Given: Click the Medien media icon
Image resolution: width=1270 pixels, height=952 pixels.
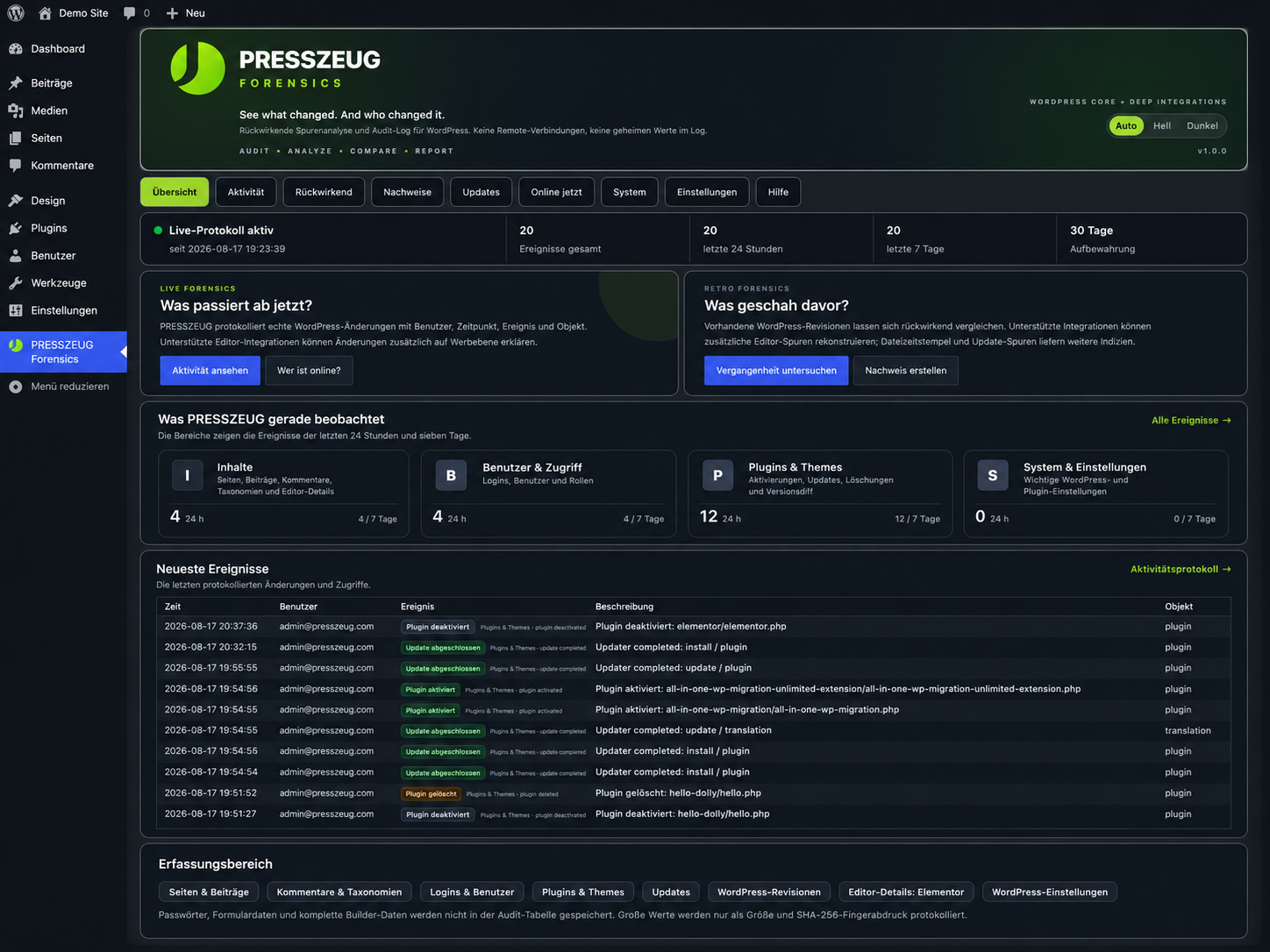Looking at the screenshot, I should click(16, 110).
